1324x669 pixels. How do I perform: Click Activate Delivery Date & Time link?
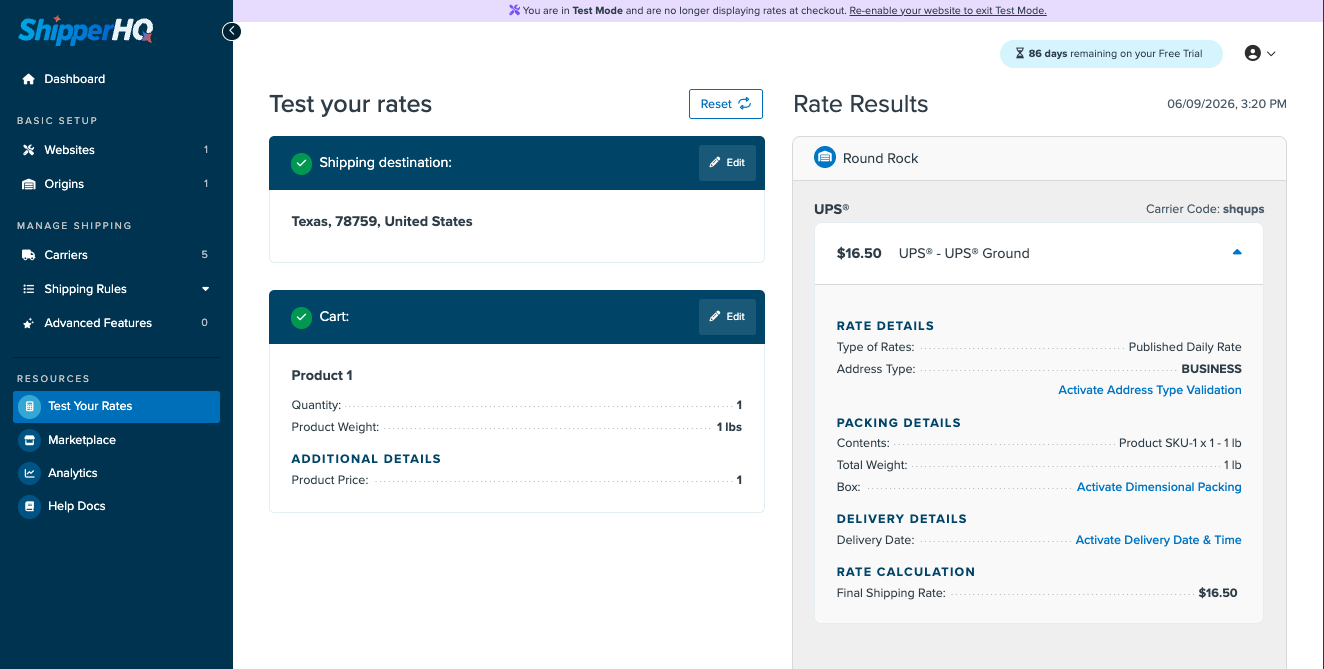[x=1158, y=540]
